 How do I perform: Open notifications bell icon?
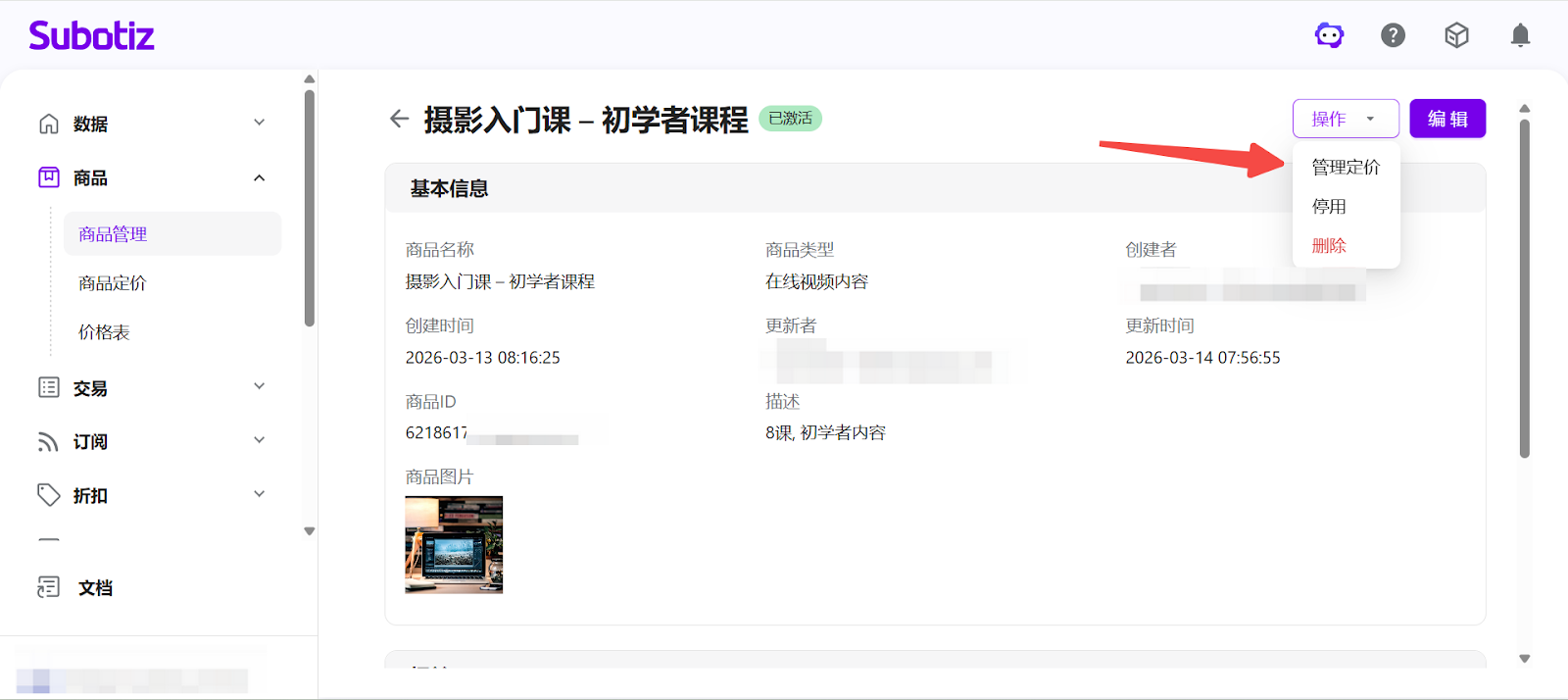click(x=1520, y=36)
